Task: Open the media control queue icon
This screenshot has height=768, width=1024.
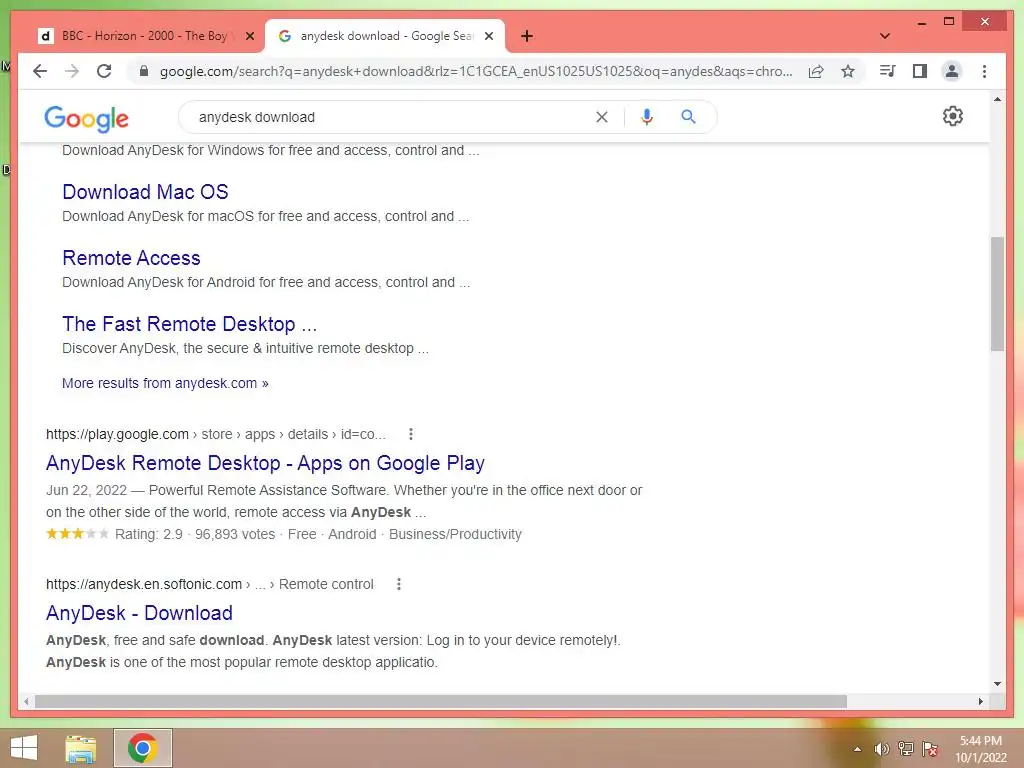Action: (888, 71)
